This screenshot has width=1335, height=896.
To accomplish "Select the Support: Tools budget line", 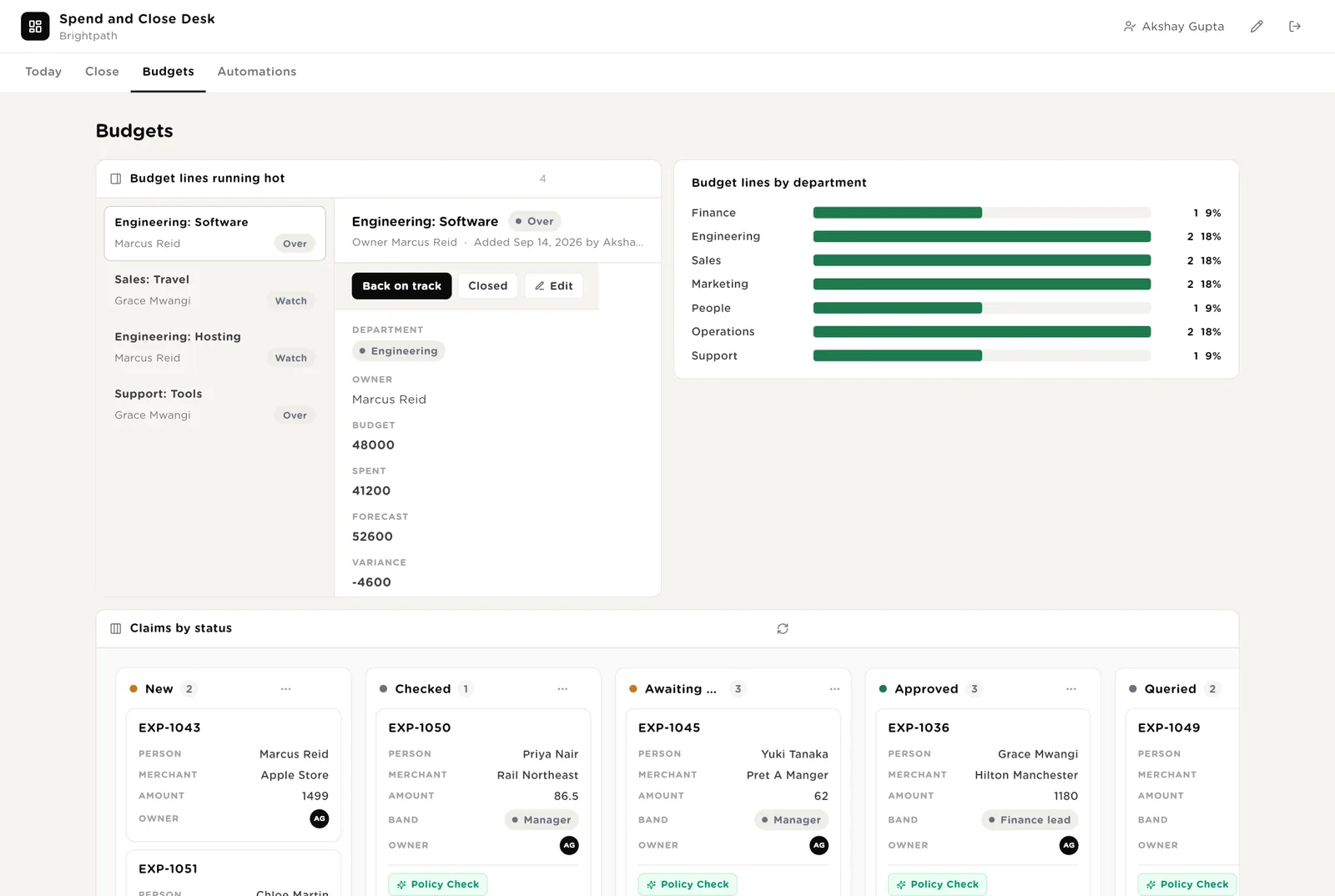I will 215,405.
